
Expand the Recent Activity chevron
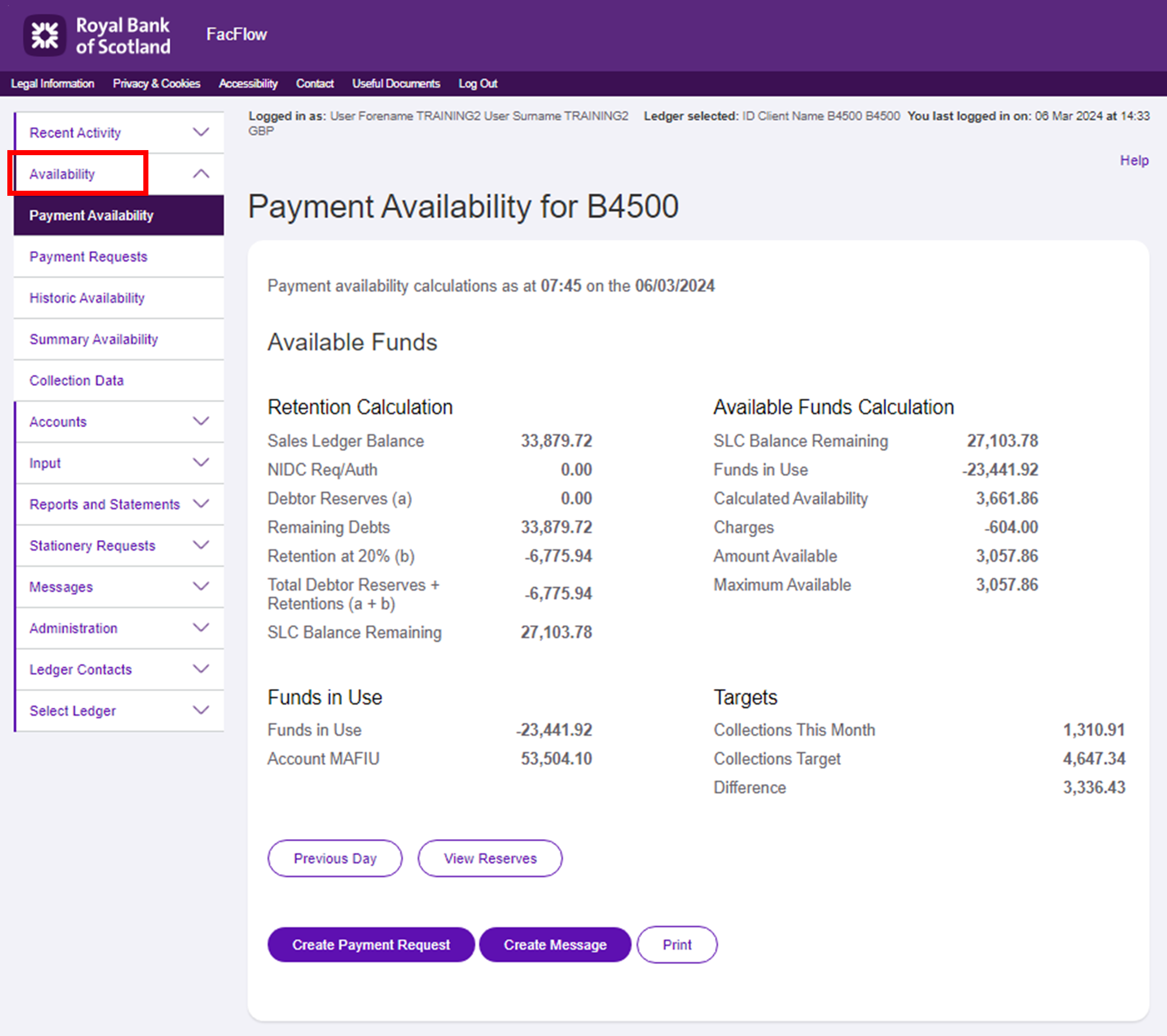coord(201,133)
